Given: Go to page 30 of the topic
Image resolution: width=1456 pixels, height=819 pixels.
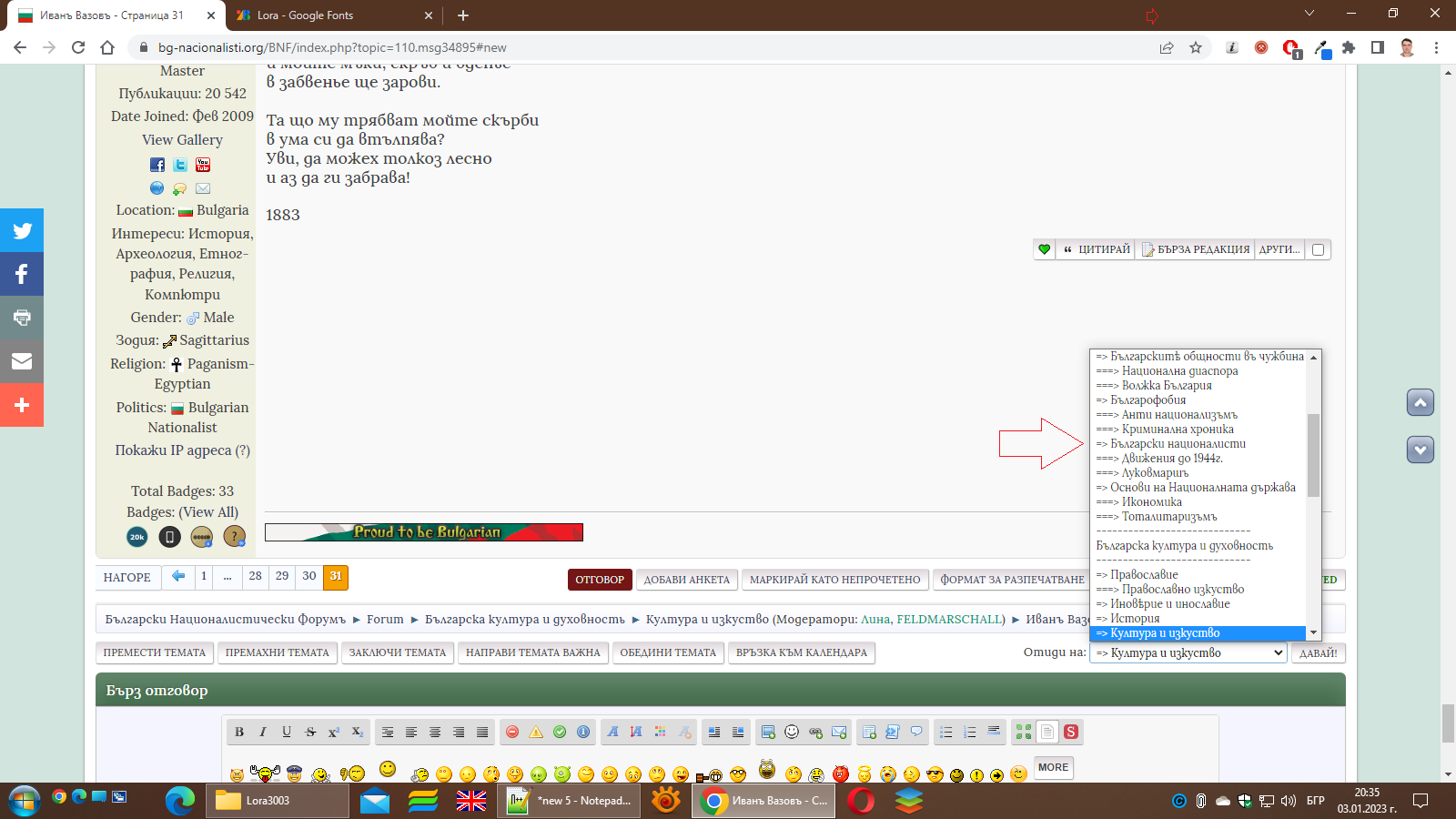Looking at the screenshot, I should (309, 577).
